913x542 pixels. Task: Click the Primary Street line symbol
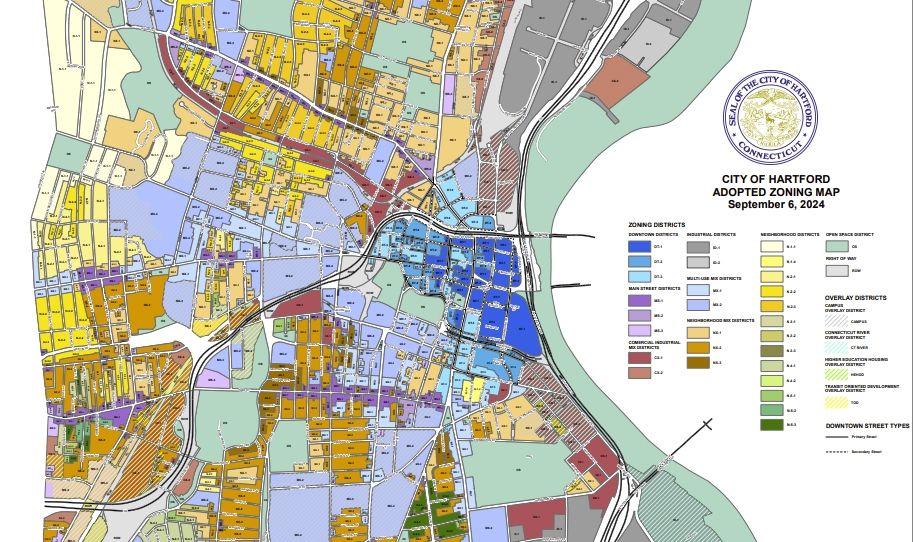[x=836, y=437]
